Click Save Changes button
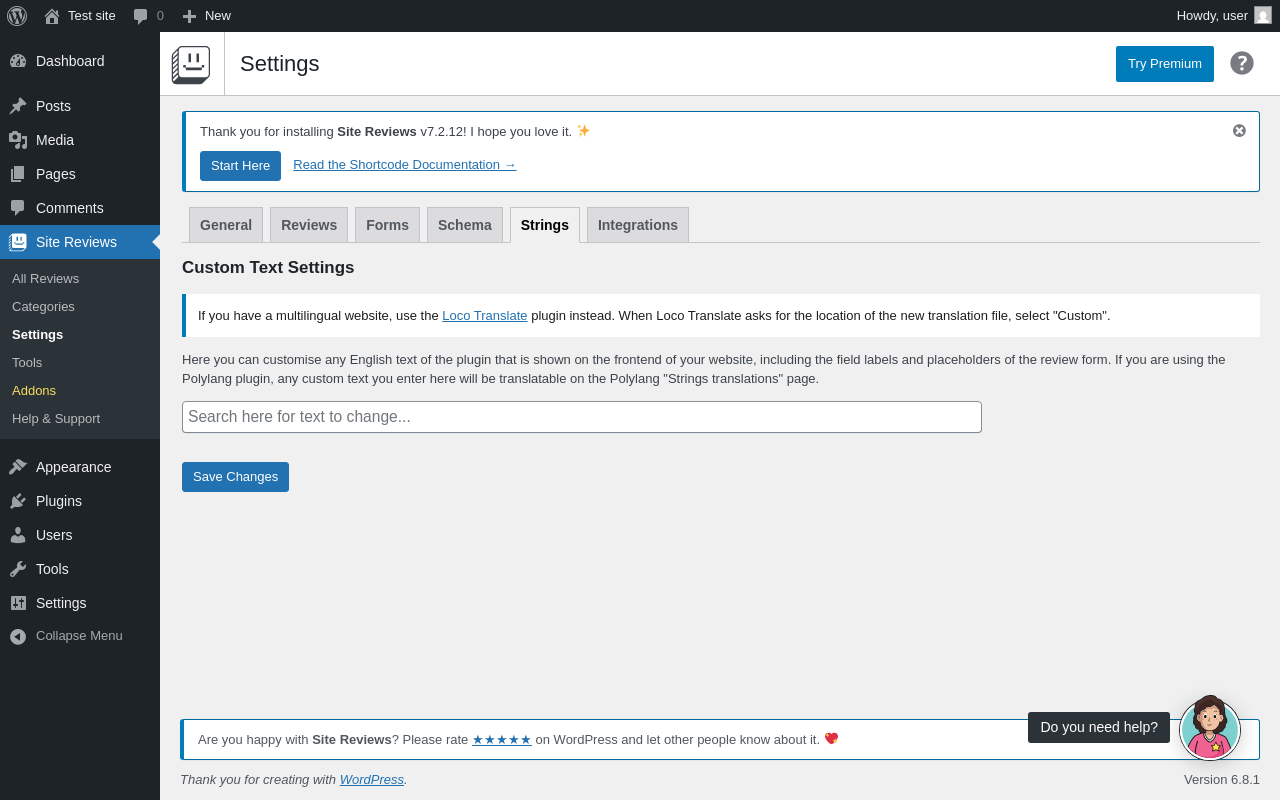The width and height of the screenshot is (1280, 800). [235, 477]
